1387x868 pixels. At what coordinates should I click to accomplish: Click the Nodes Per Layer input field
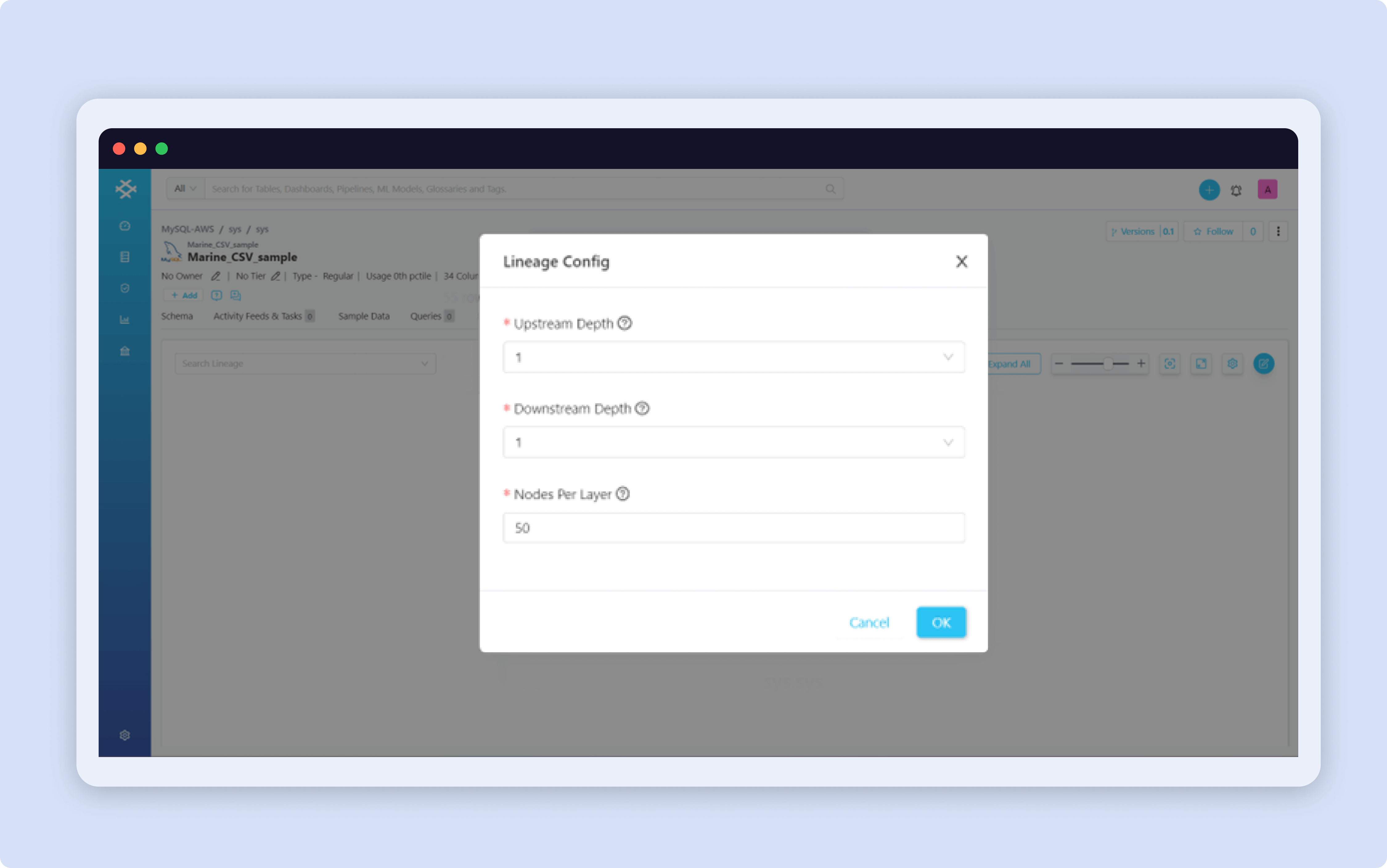(x=733, y=528)
